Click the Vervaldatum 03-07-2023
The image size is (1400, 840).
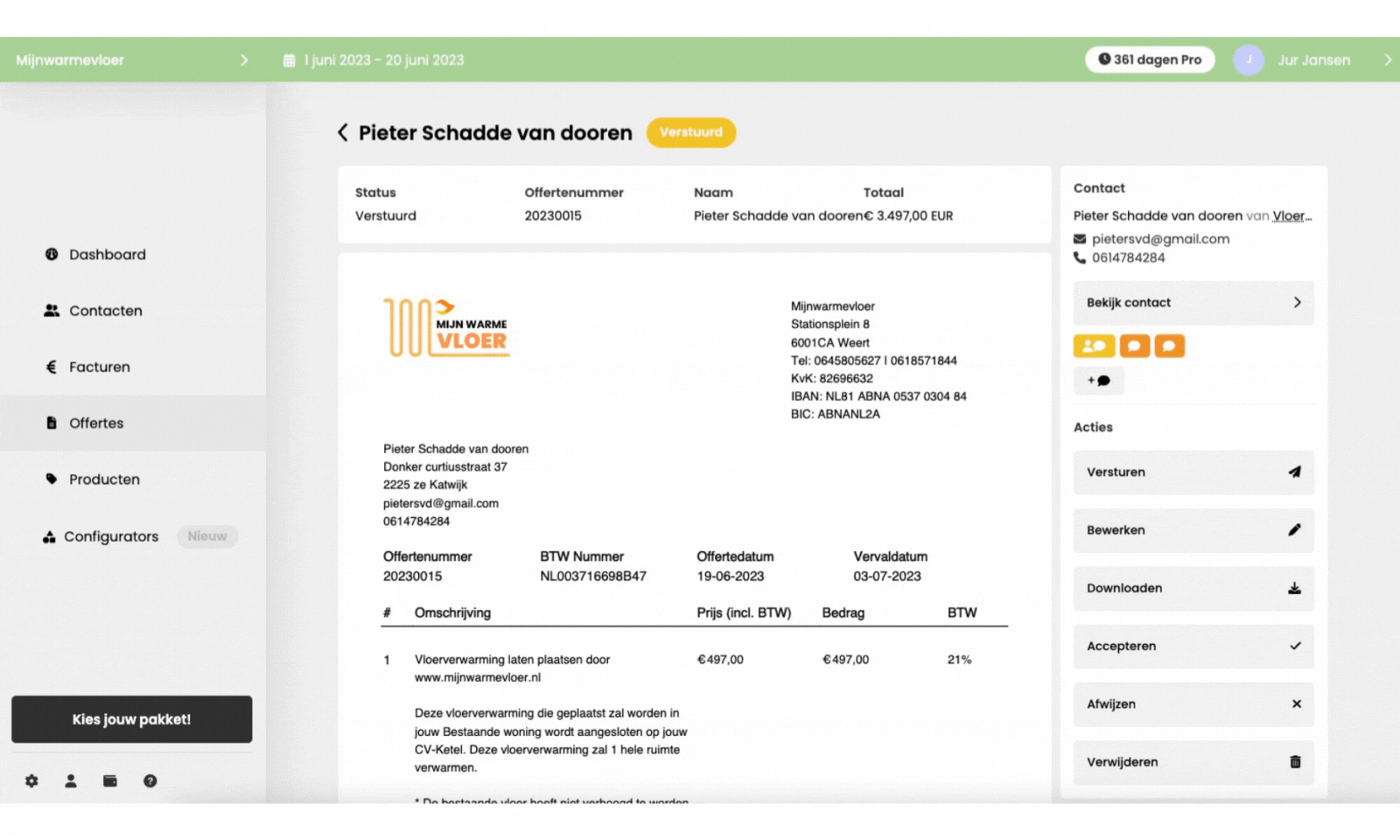coord(887,576)
